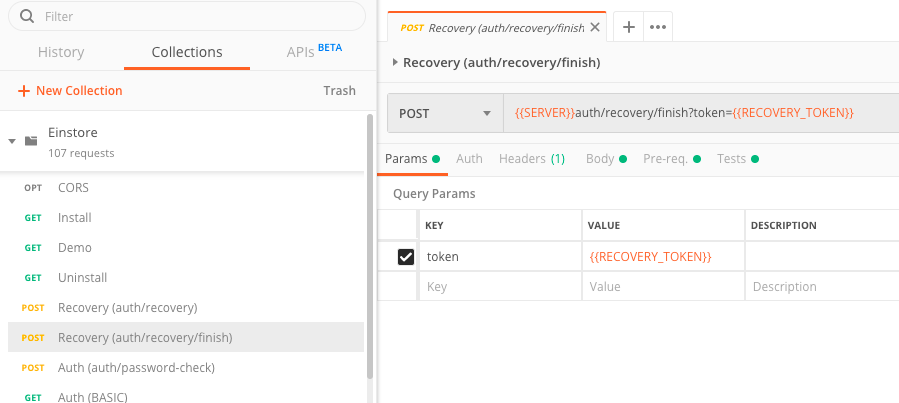
Task: Switch to the History tab
Action: (61, 52)
